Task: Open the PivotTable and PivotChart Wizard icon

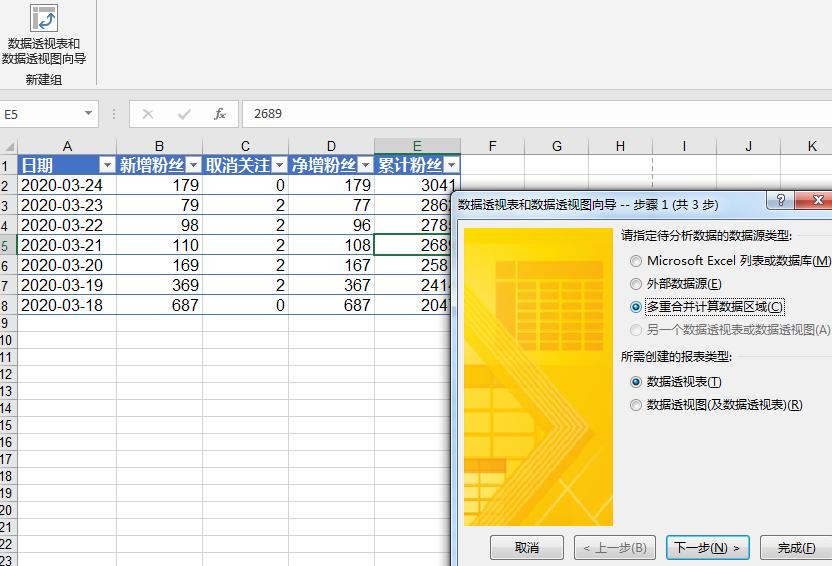Action: tap(44, 18)
